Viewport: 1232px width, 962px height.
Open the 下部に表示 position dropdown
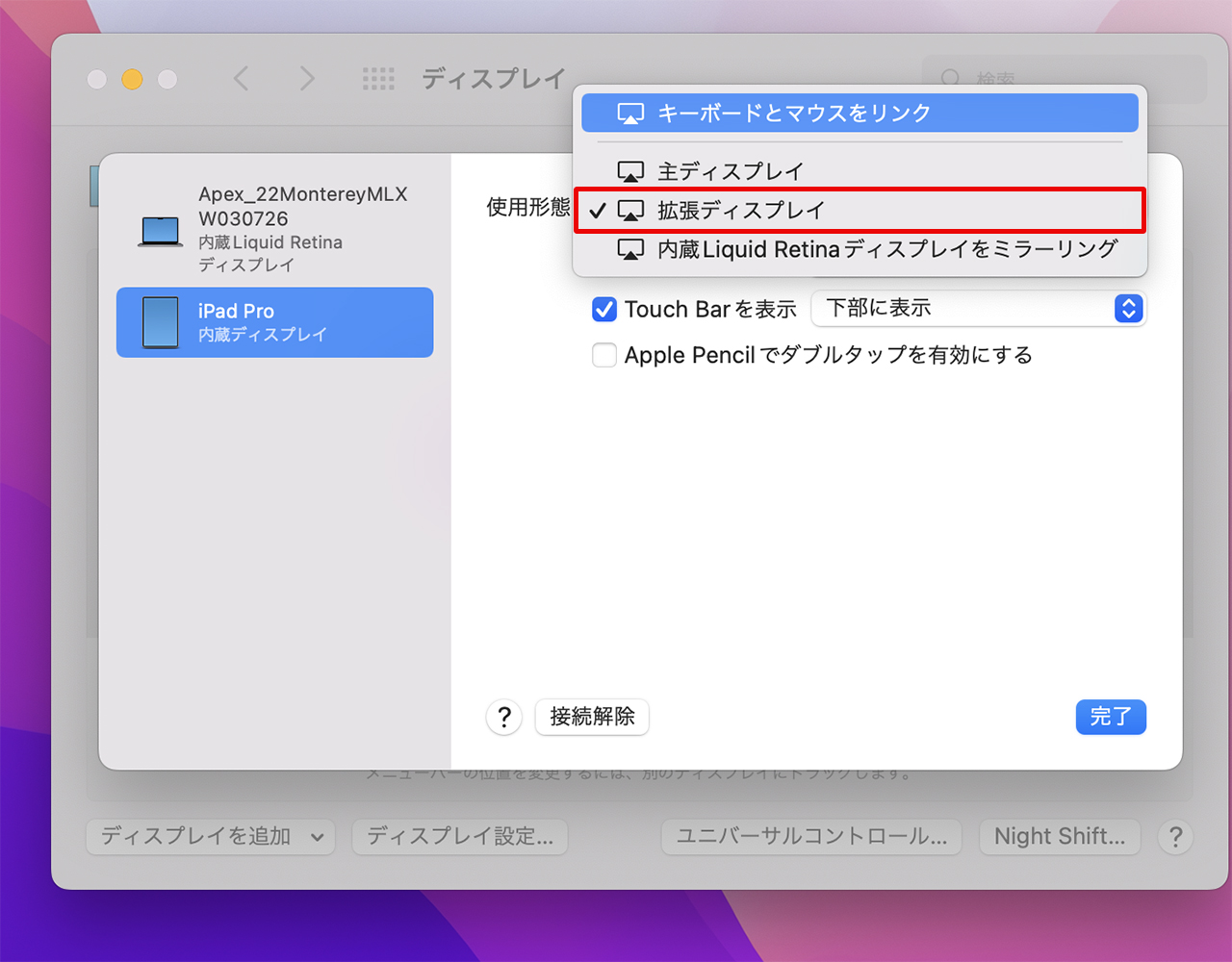coord(979,308)
